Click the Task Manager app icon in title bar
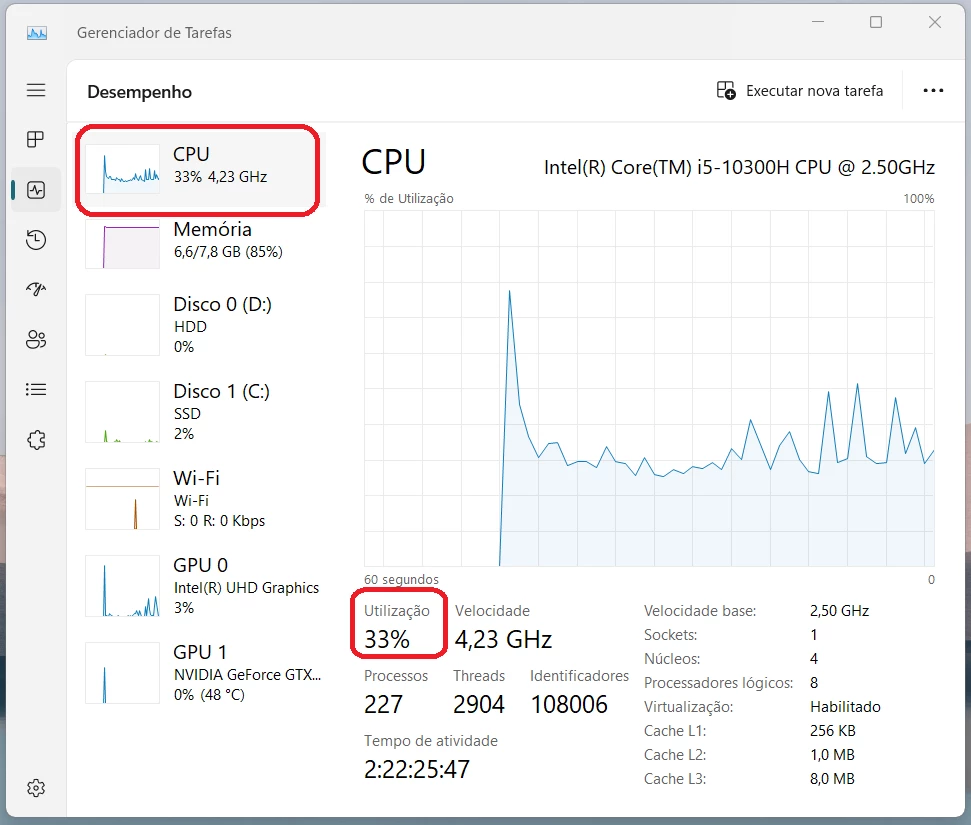 point(37,33)
